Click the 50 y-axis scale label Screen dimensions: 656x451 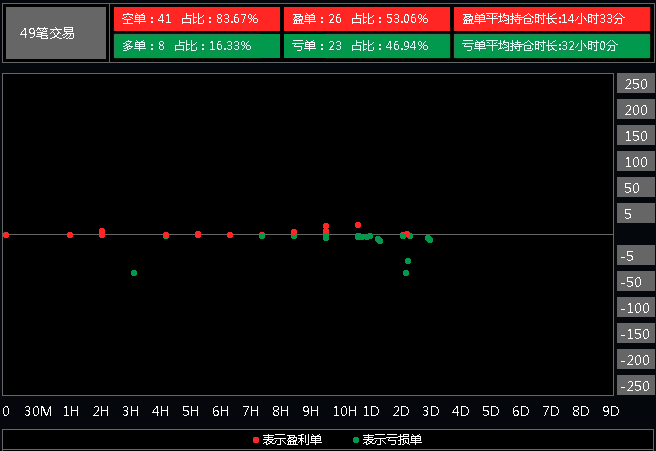pyautogui.click(x=636, y=188)
